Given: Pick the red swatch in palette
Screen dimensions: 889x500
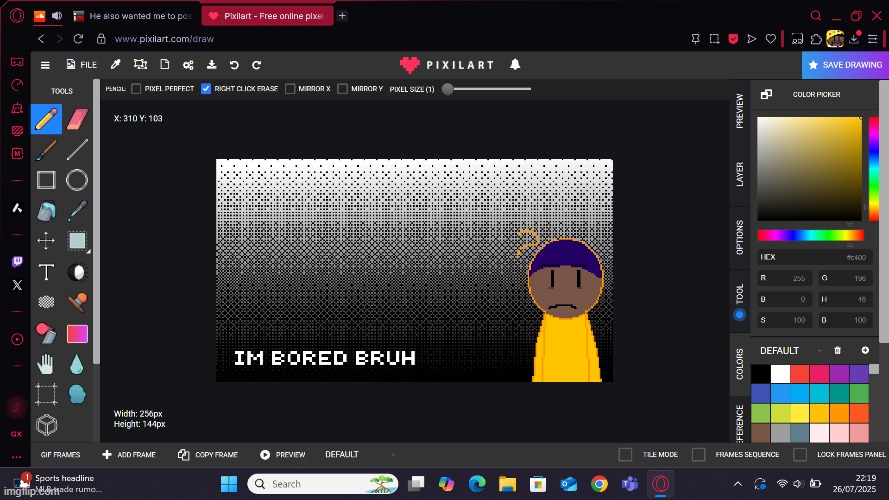Looking at the screenshot, I should (x=801, y=374).
